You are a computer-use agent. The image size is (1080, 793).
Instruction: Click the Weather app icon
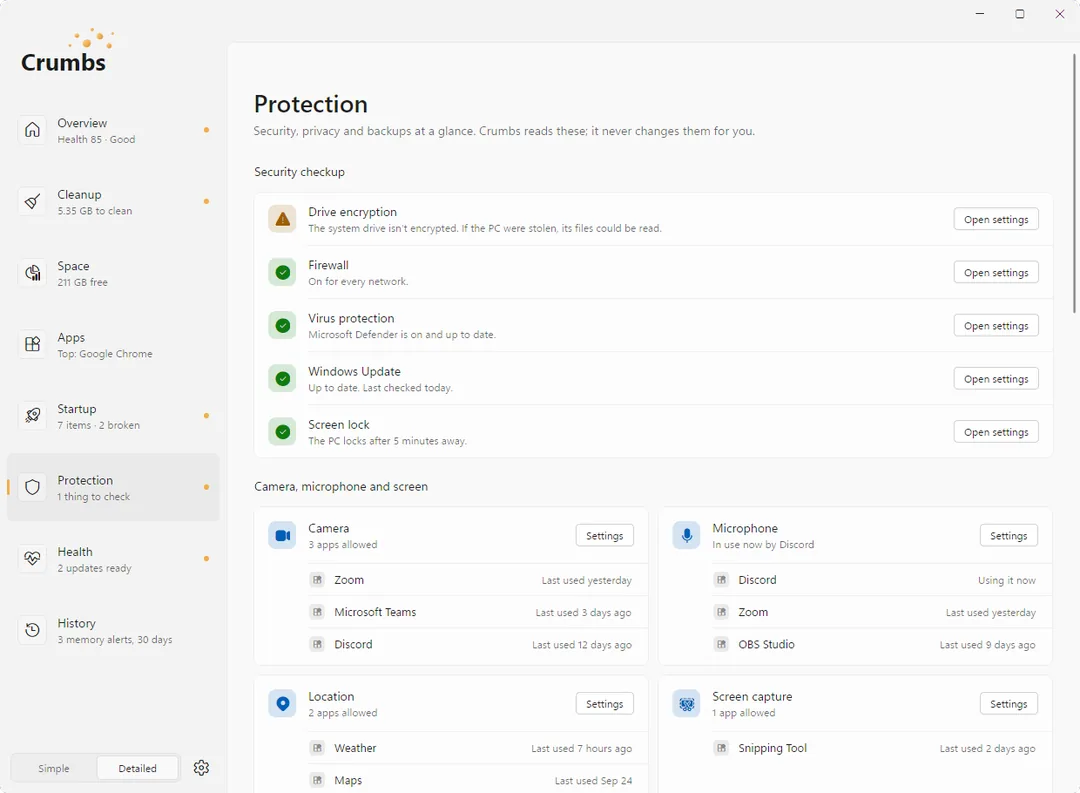click(317, 748)
